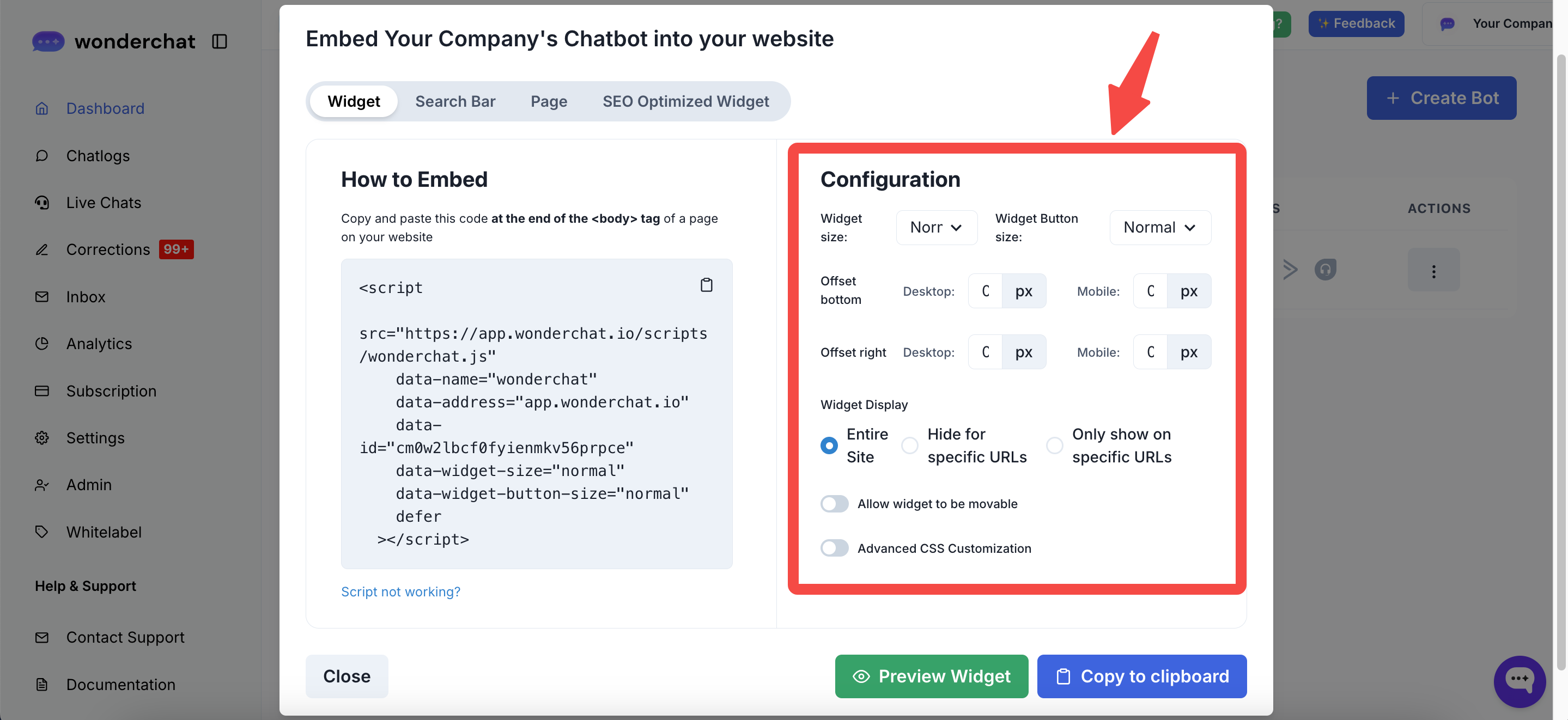Screen dimensions: 1568x720
Task: Open Corrections in the sidebar
Action: point(108,249)
